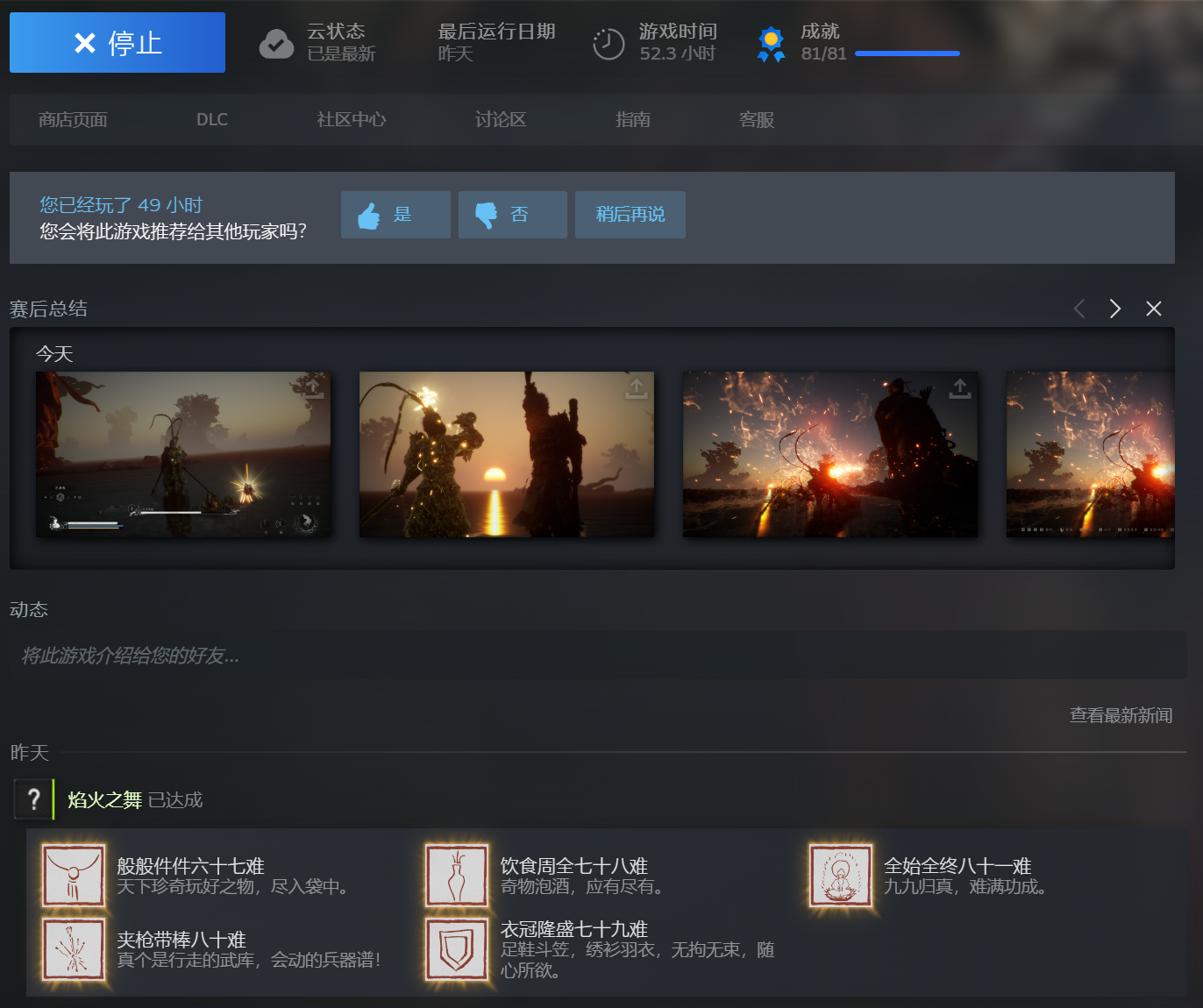
Task: Open the 客服 tab
Action: coord(757,119)
